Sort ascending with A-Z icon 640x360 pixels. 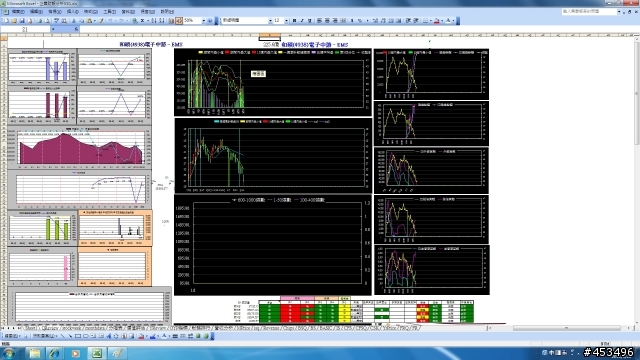point(154,20)
